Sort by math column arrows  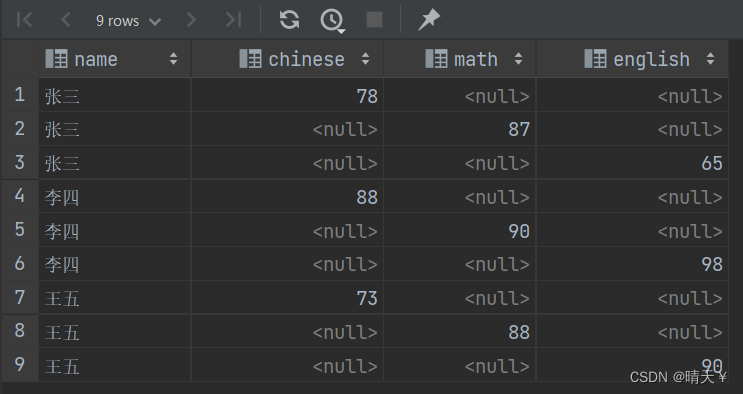click(518, 59)
